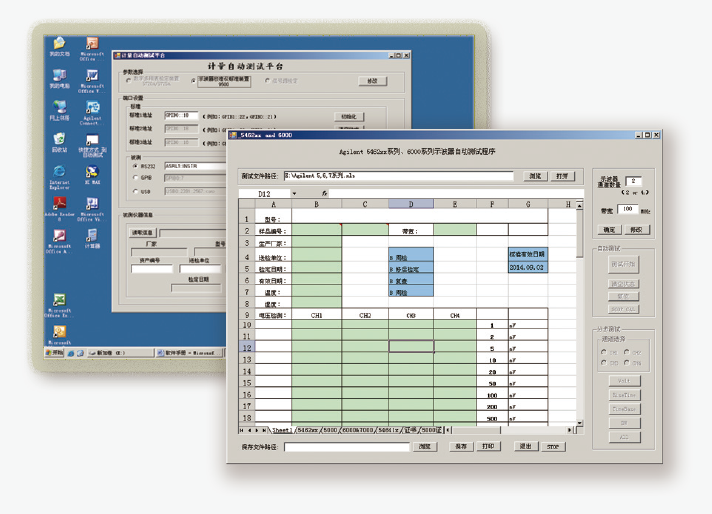Open Microsoft Office Excel desktop shortcut
This screenshot has width=712, height=514.
click(59, 301)
